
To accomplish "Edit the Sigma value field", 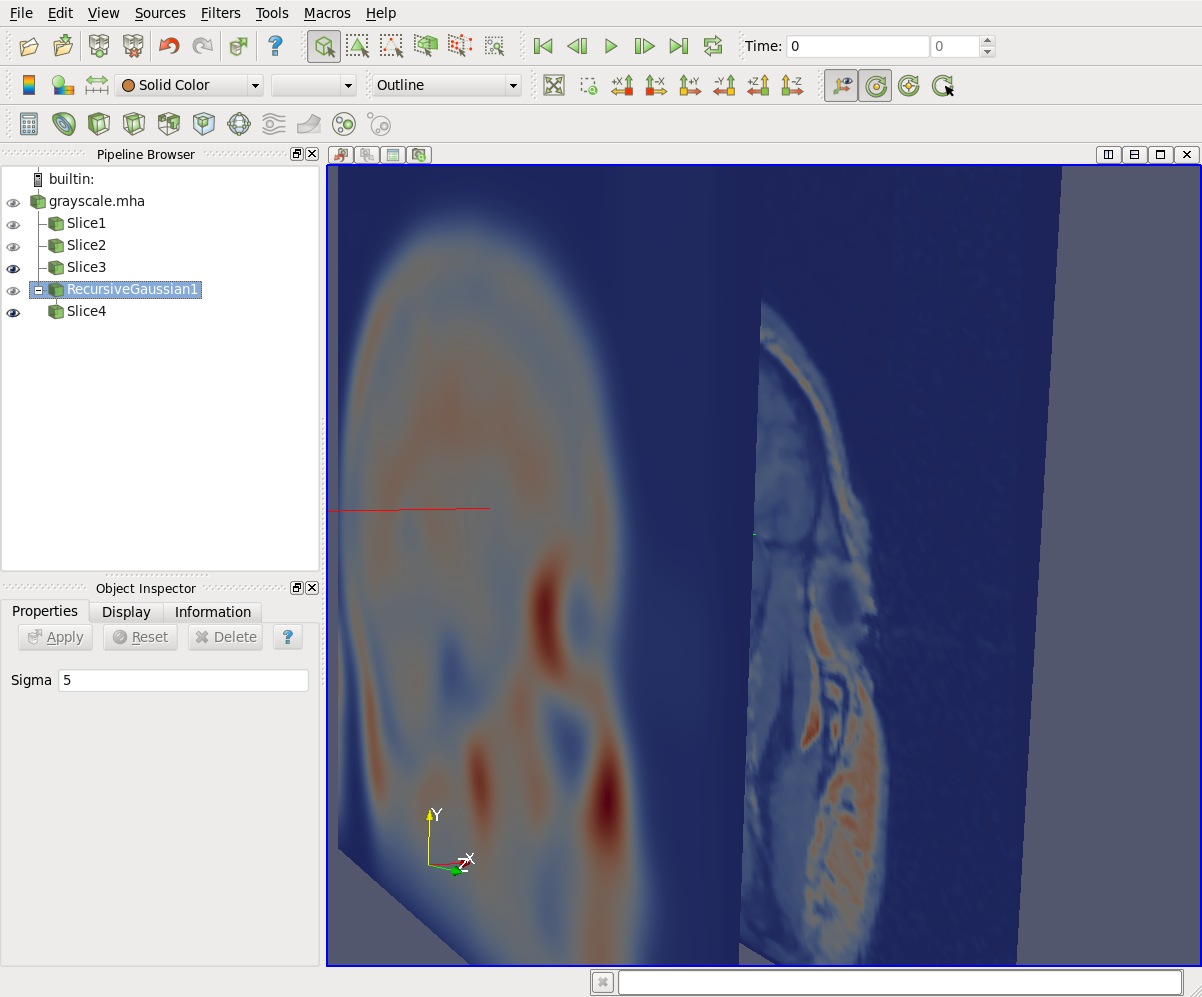I will point(183,680).
